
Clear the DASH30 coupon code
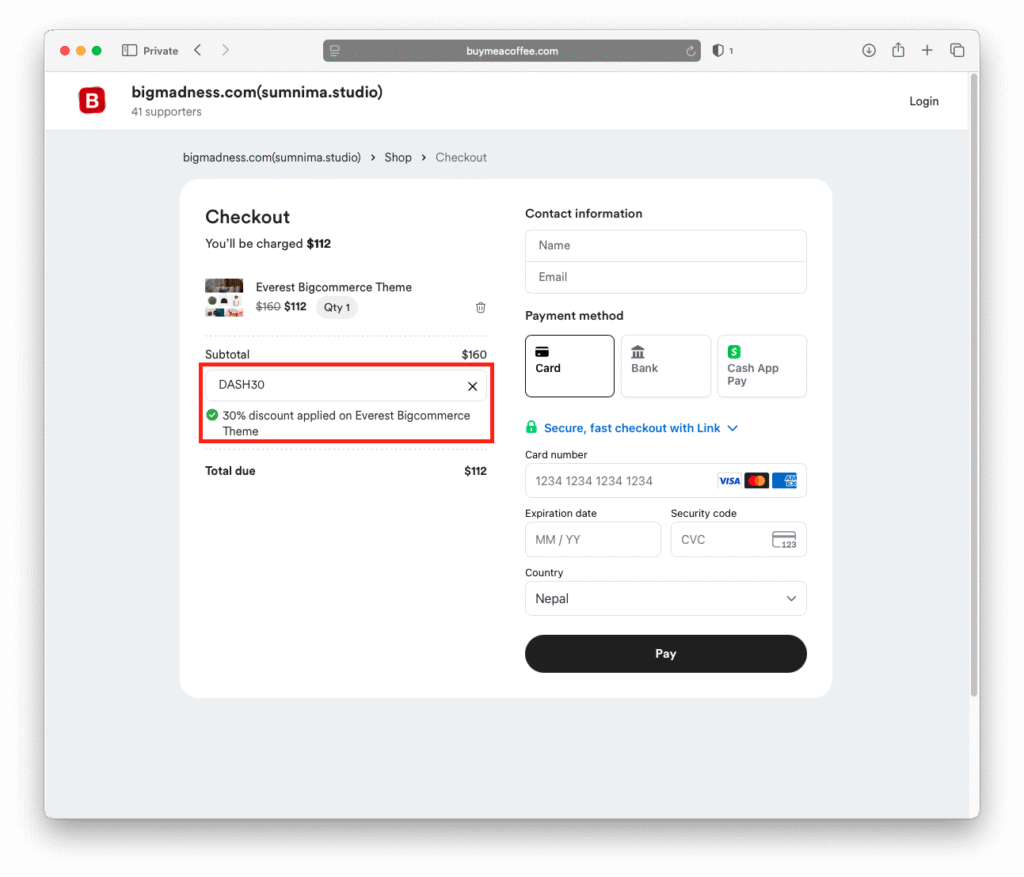click(x=472, y=386)
